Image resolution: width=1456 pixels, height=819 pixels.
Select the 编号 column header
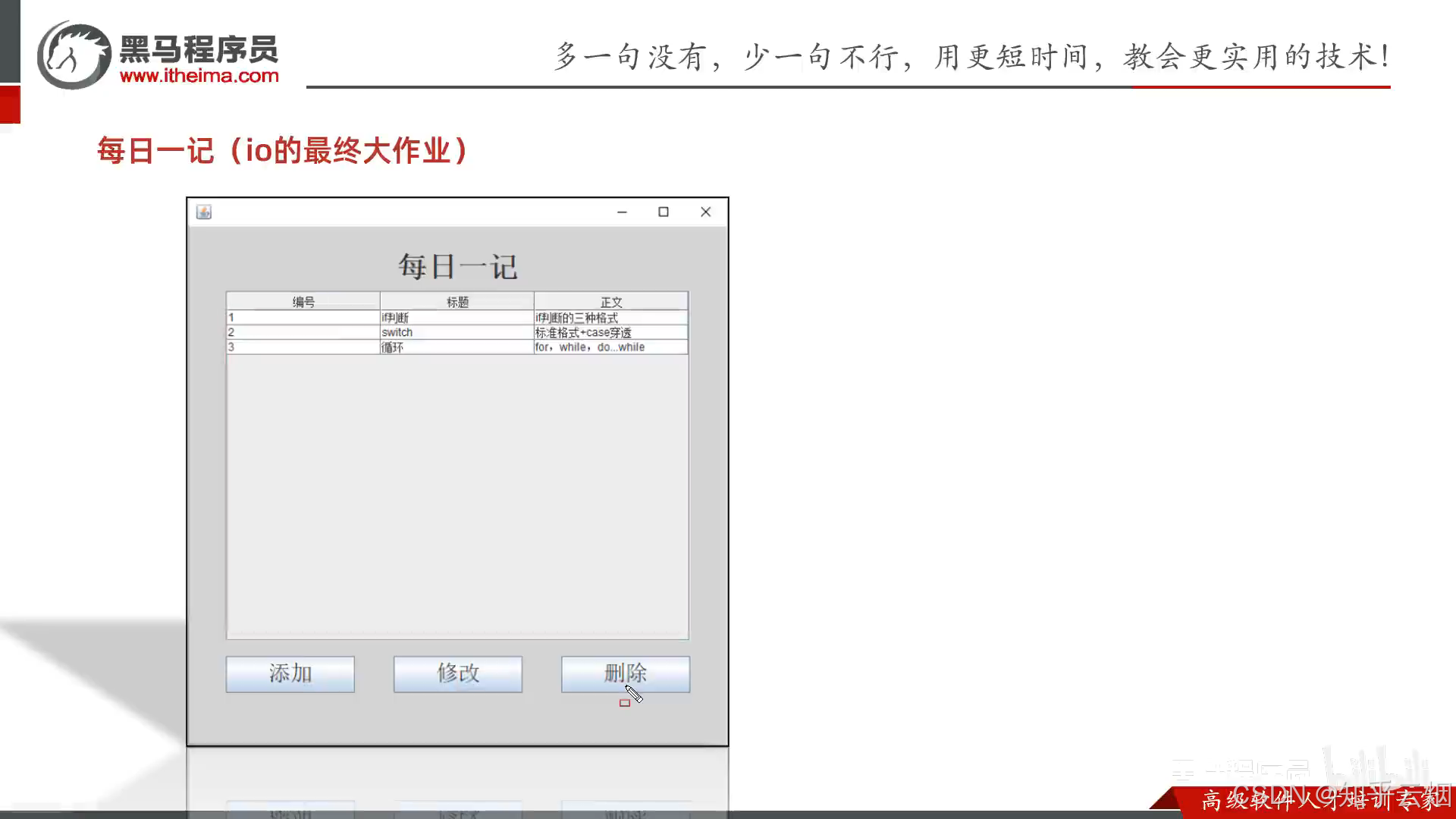pos(303,302)
